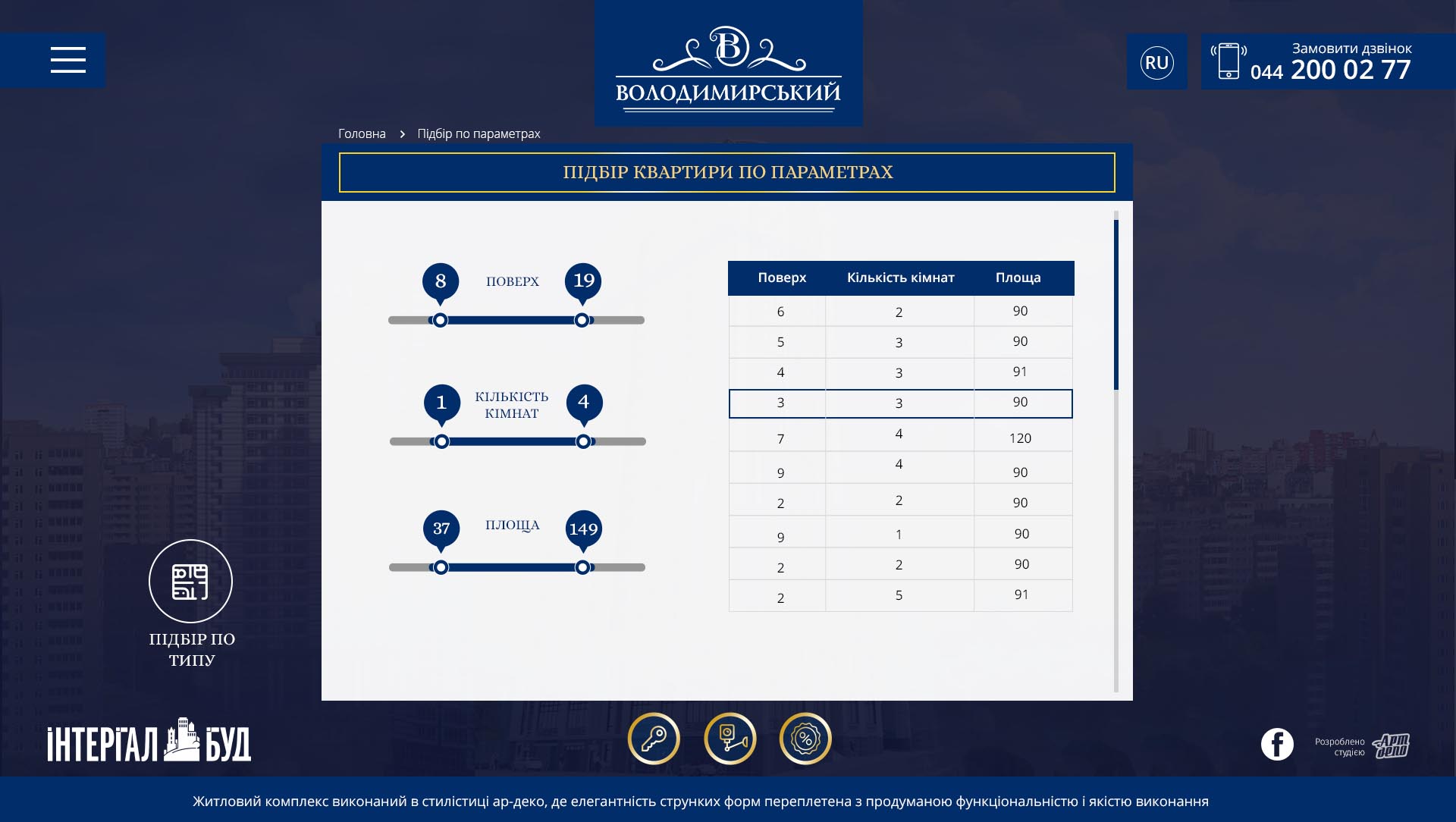This screenshot has height=822, width=1456.
Task: Click the Підбір по параметрах breadcrumb
Action: pyautogui.click(x=477, y=133)
